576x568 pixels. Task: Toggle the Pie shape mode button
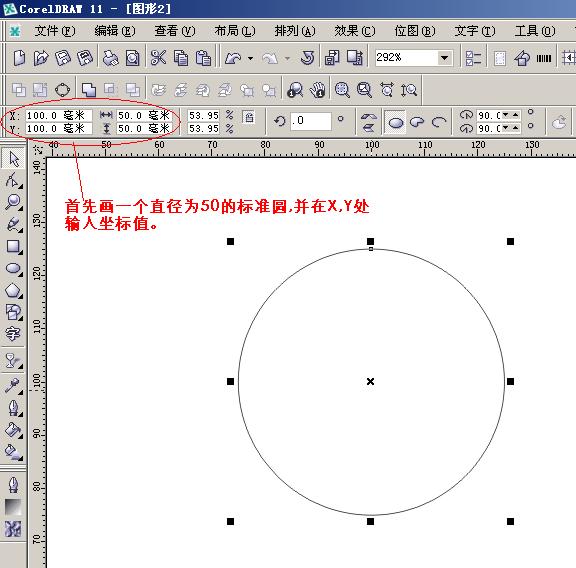417,122
